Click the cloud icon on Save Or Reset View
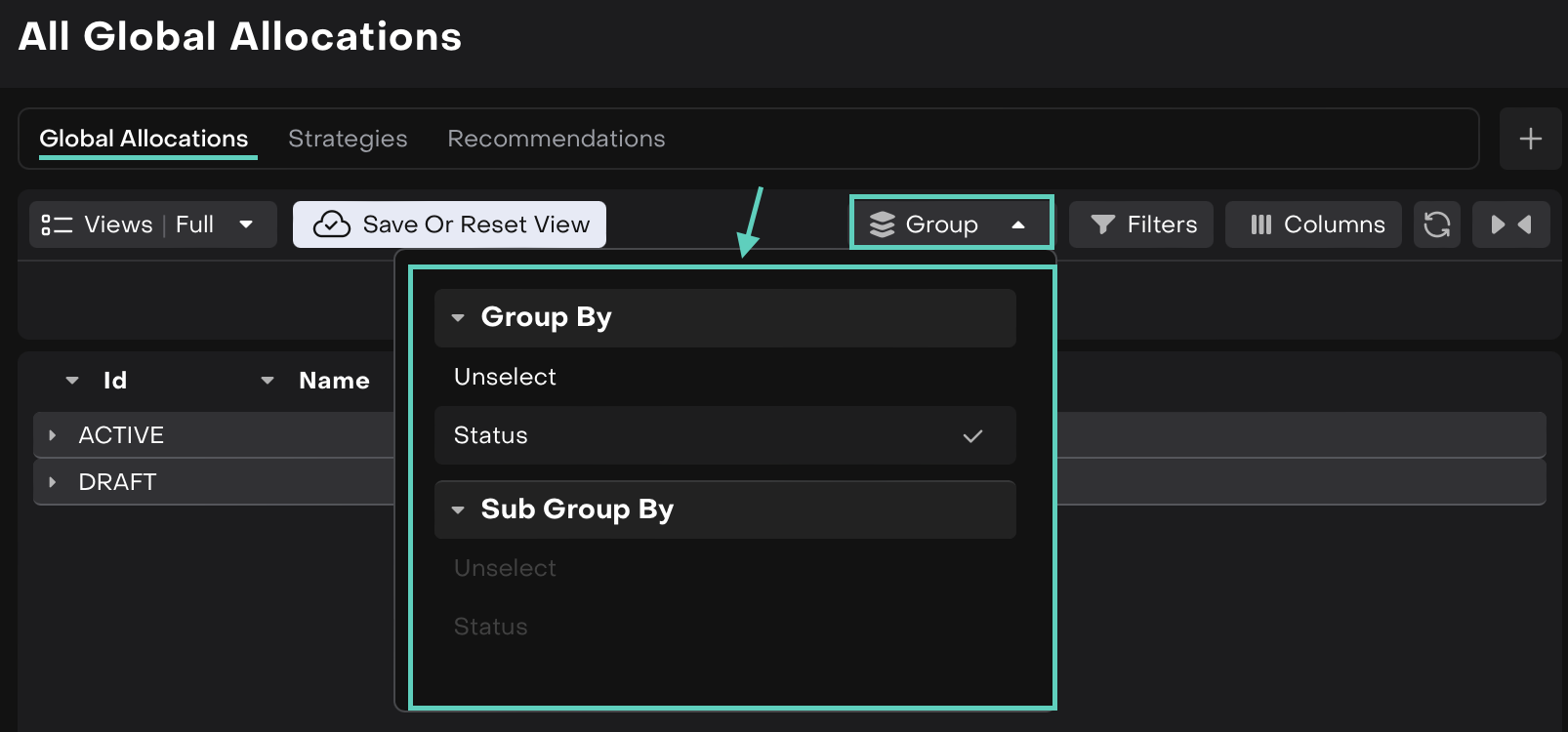 point(332,224)
